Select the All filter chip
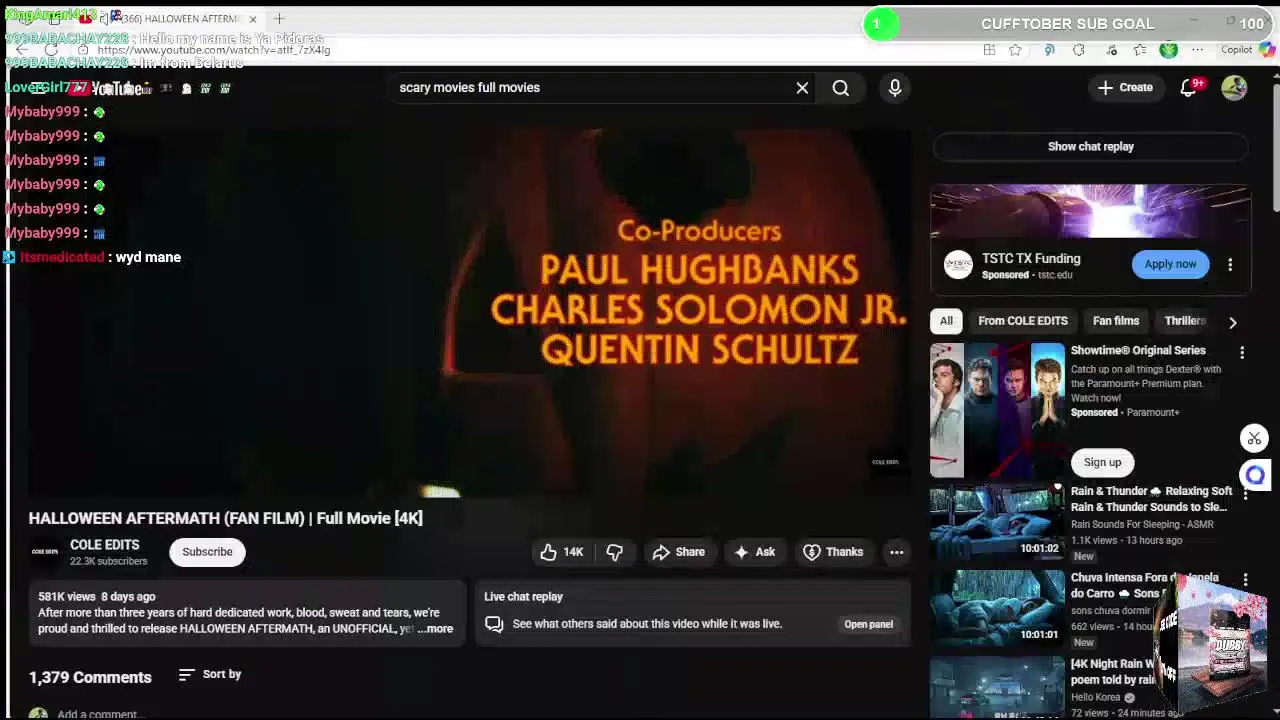 coord(946,321)
